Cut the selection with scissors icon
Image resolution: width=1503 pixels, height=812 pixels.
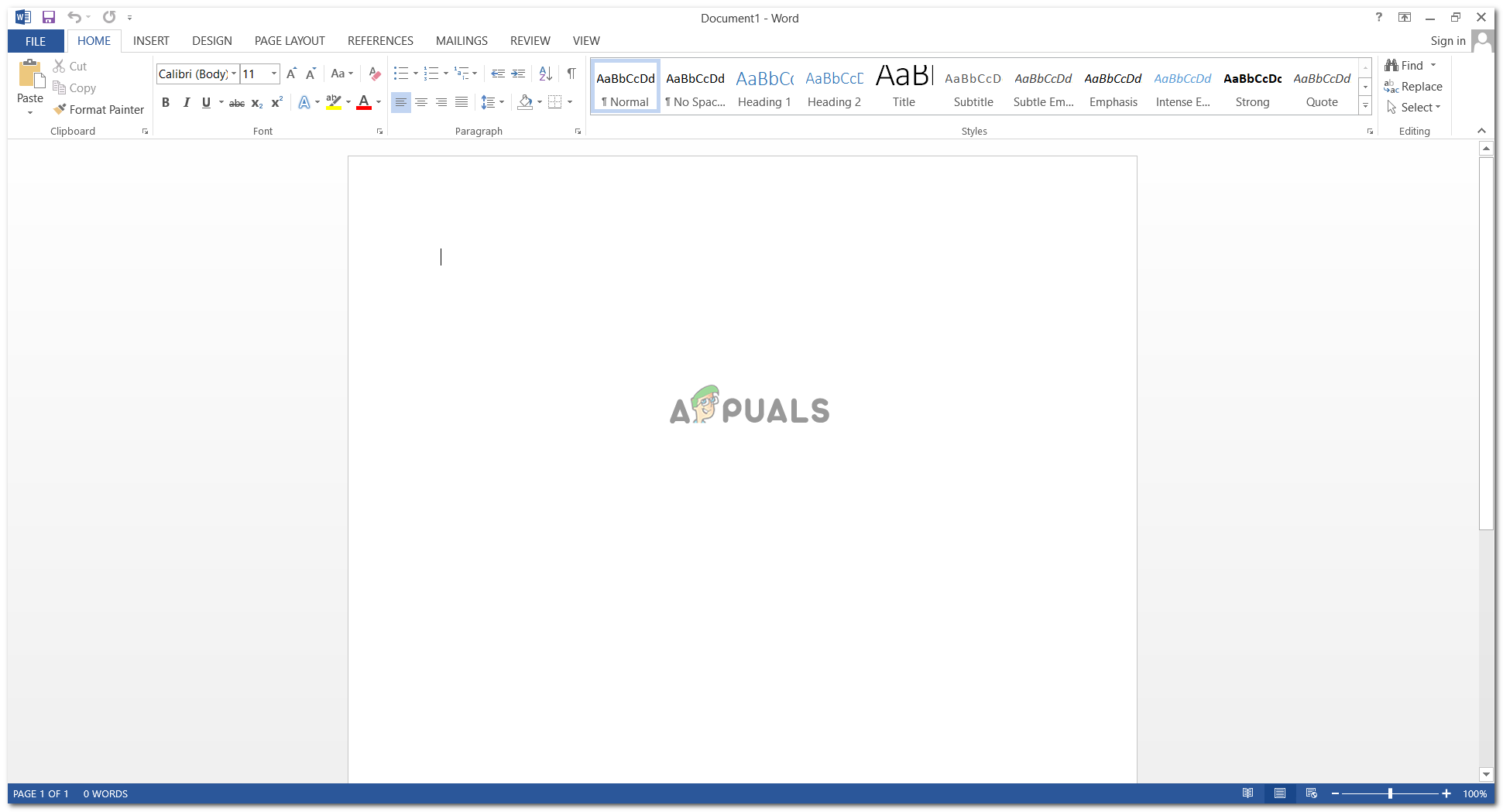tap(59, 67)
